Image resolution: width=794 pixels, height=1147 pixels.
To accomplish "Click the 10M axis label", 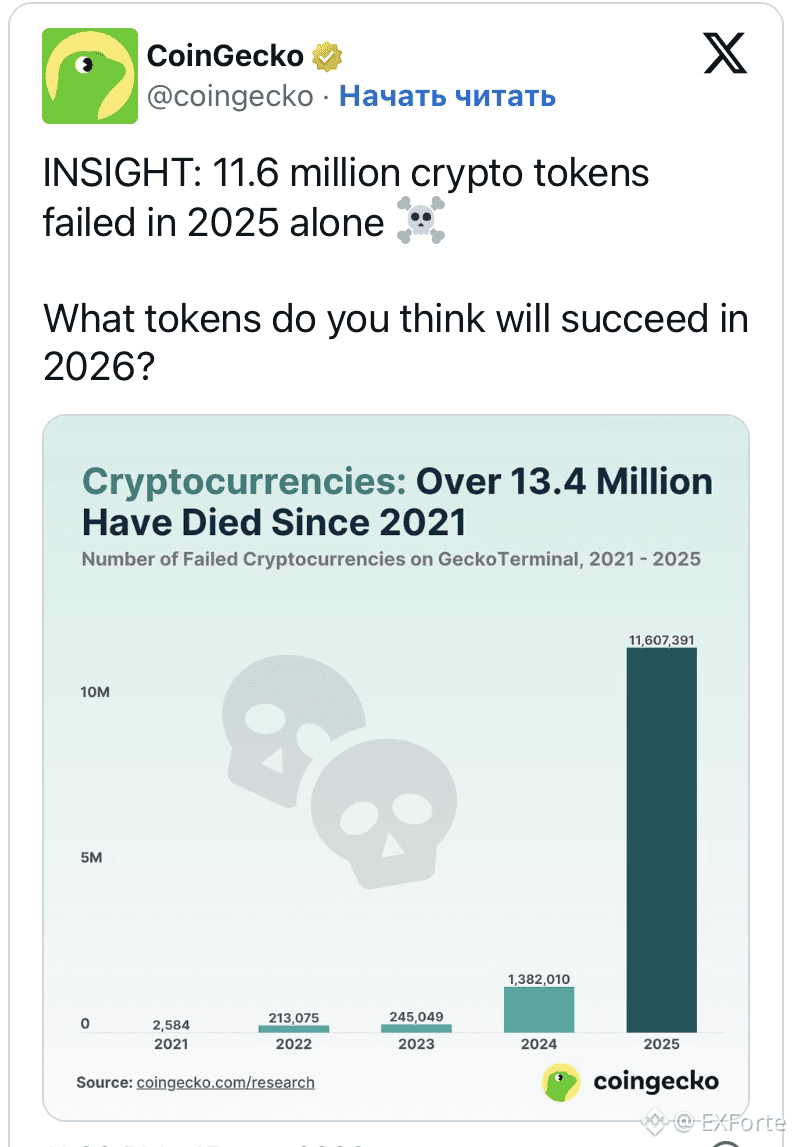I will pyautogui.click(x=96, y=693).
